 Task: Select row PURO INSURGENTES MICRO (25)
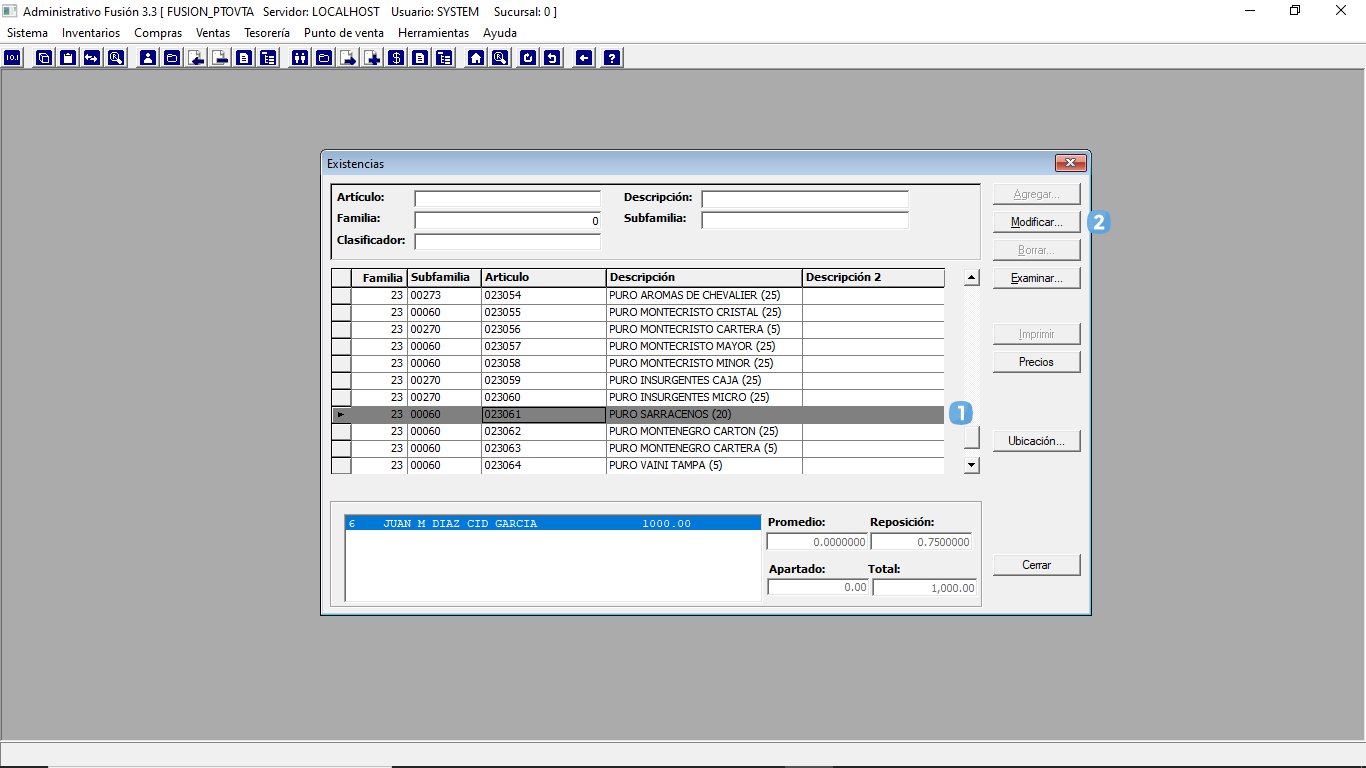point(638,397)
